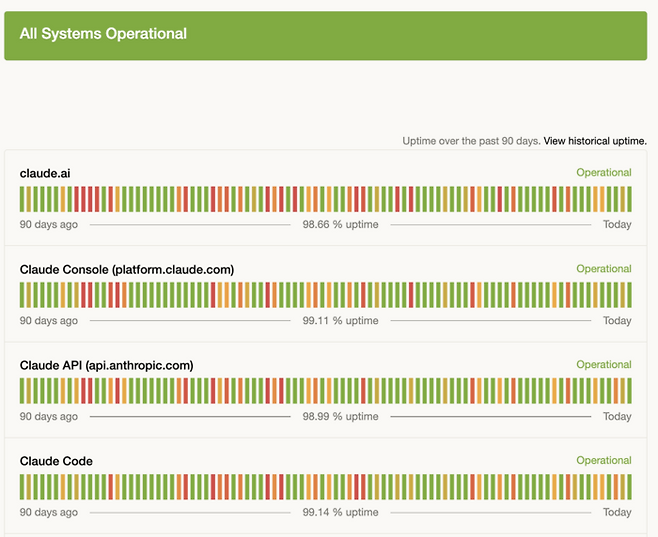658x537 pixels.
Task: Click the 98.66 % uptime value
Action: click(x=340, y=224)
